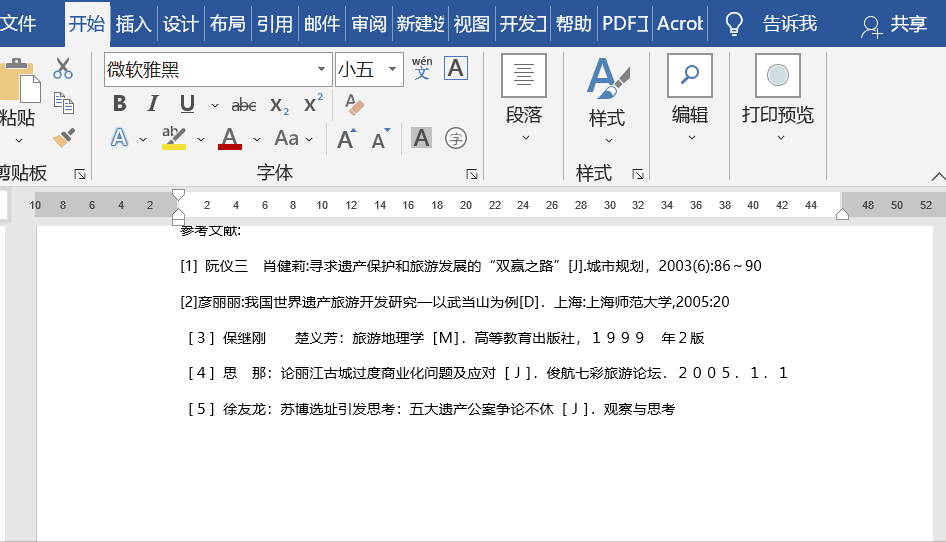The image size is (946, 542).
Task: Click Character Border A icon
Action: click(x=456, y=68)
